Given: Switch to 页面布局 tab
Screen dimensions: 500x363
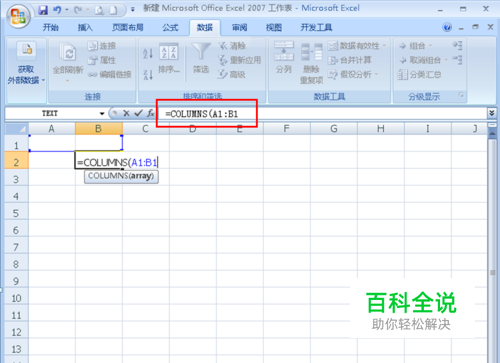Looking at the screenshot, I should (128, 27).
